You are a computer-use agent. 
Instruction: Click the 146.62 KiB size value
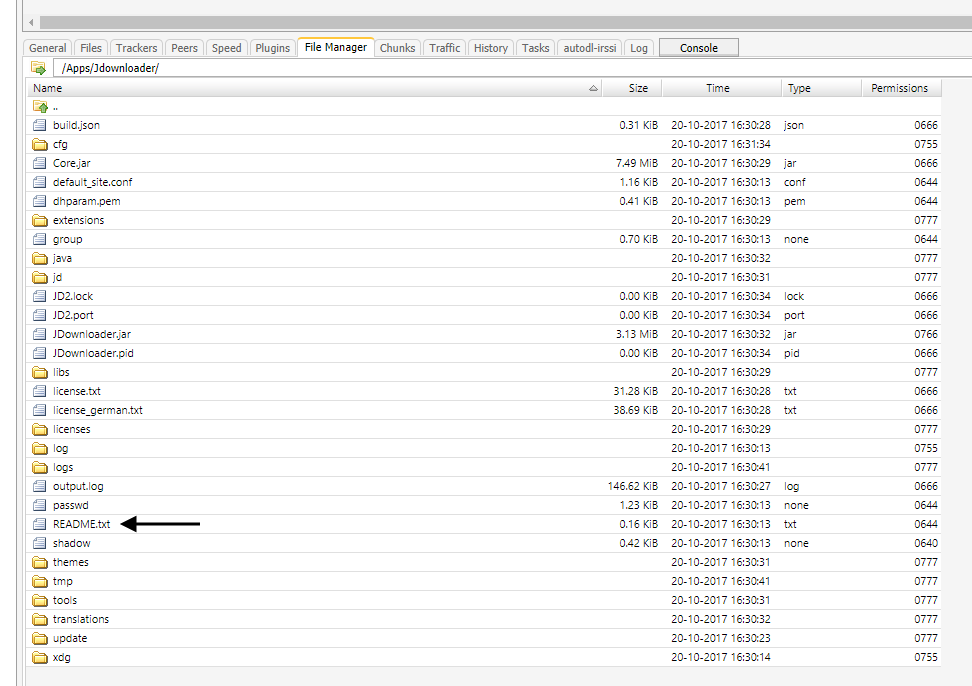click(x=632, y=486)
